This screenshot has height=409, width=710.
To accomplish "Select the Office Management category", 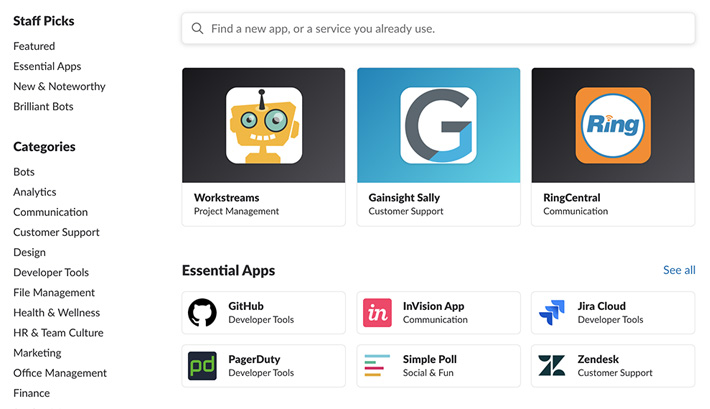I will click(60, 373).
